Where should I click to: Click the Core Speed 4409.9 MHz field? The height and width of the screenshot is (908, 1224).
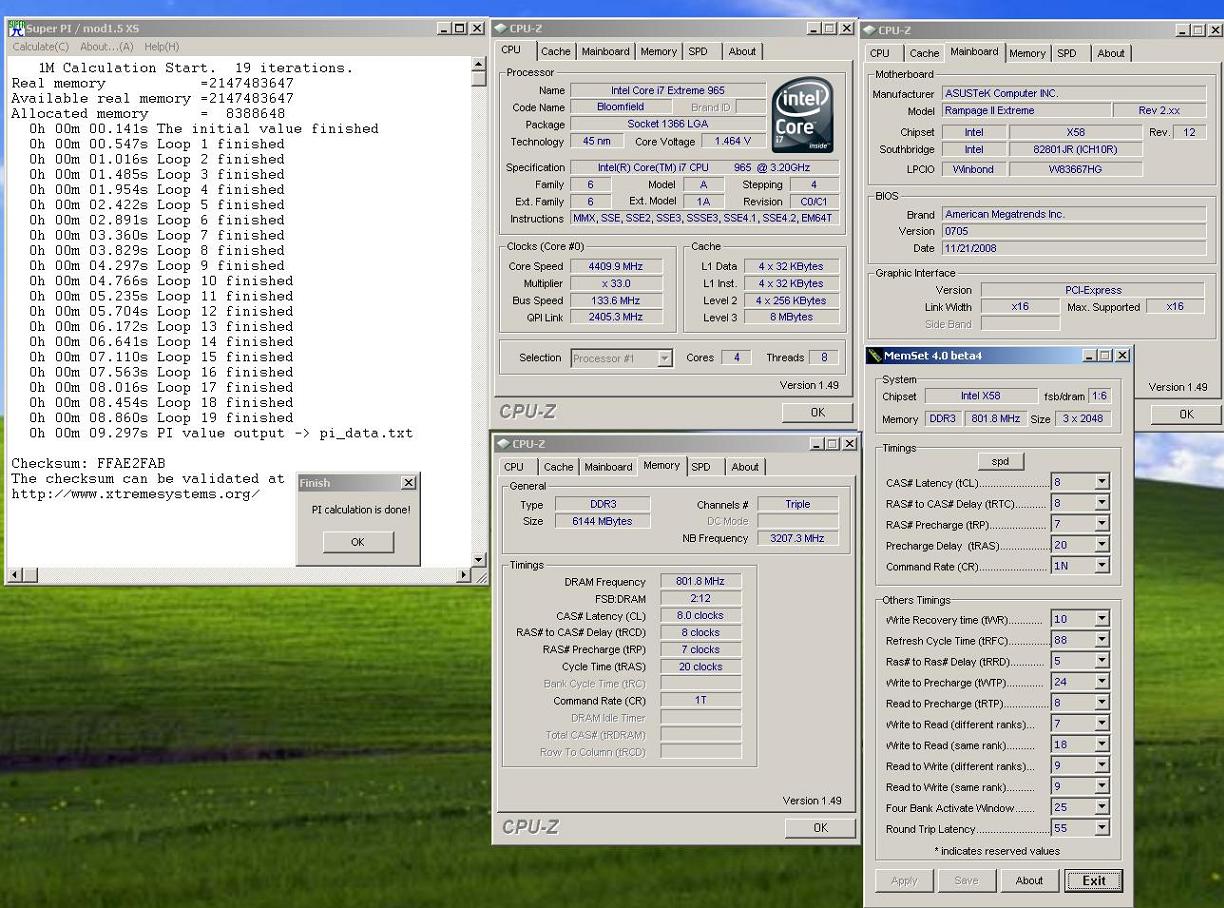[617, 266]
